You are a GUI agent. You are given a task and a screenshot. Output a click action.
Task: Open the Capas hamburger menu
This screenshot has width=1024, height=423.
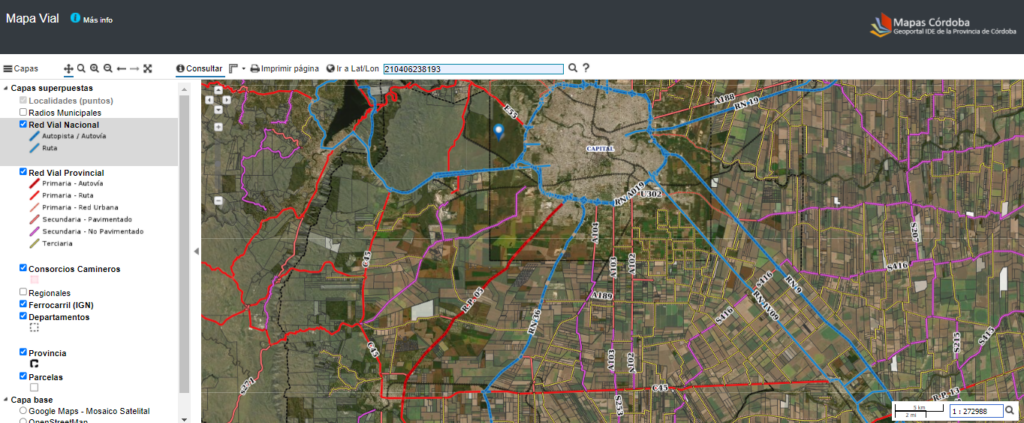coord(20,69)
